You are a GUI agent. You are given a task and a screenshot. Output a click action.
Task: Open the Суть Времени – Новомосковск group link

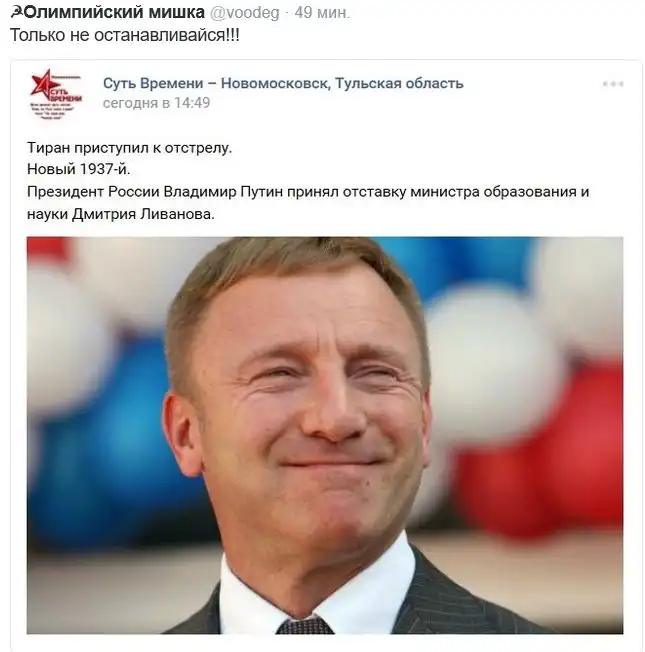pyautogui.click(x=215, y=83)
